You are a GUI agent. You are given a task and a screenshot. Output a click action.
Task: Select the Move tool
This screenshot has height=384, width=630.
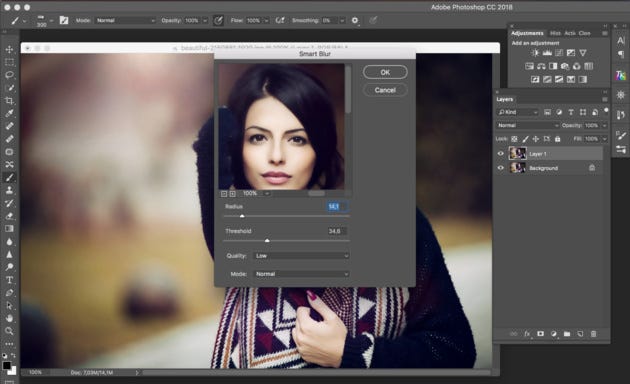(9, 49)
